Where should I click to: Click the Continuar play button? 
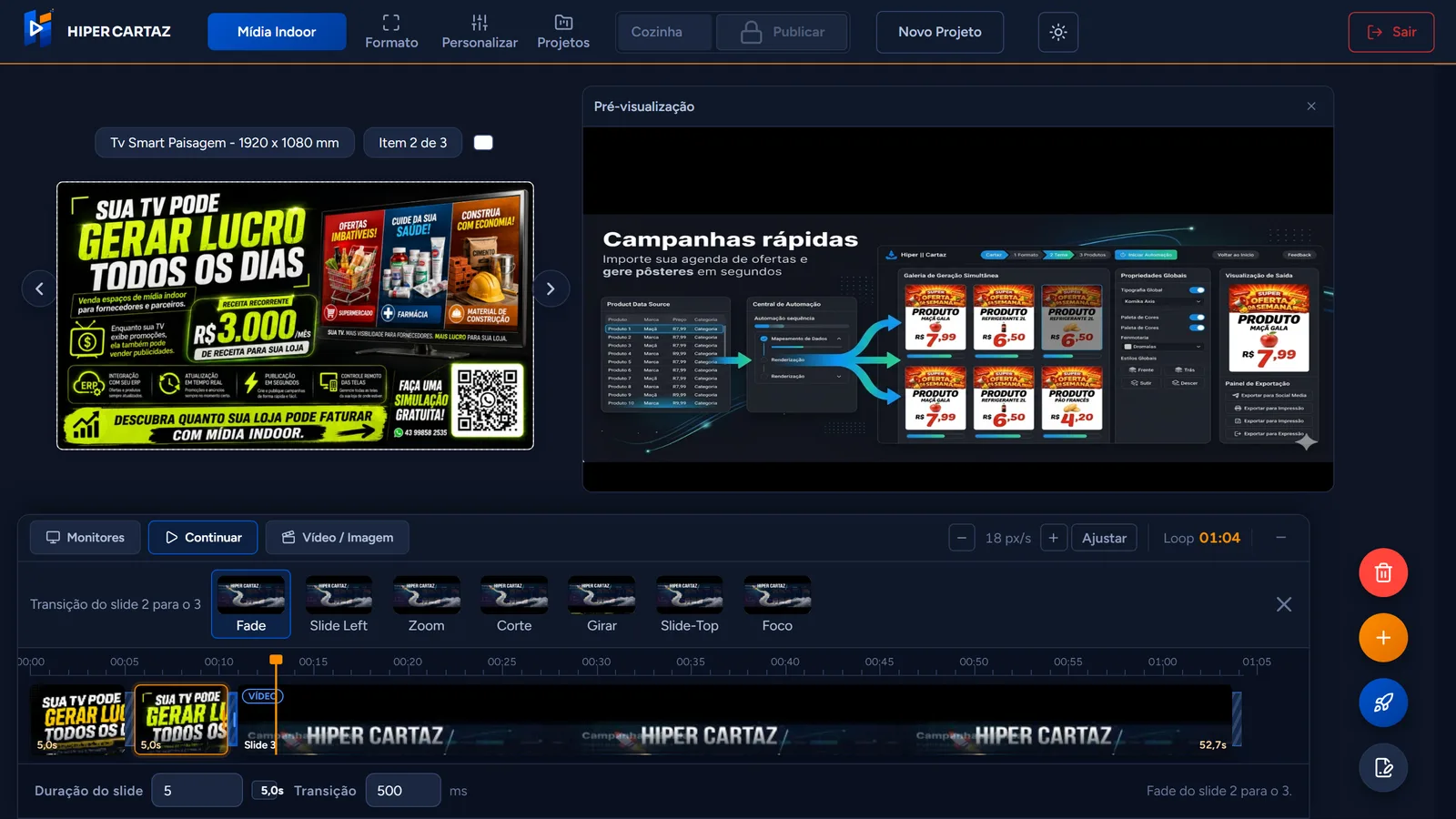(203, 538)
